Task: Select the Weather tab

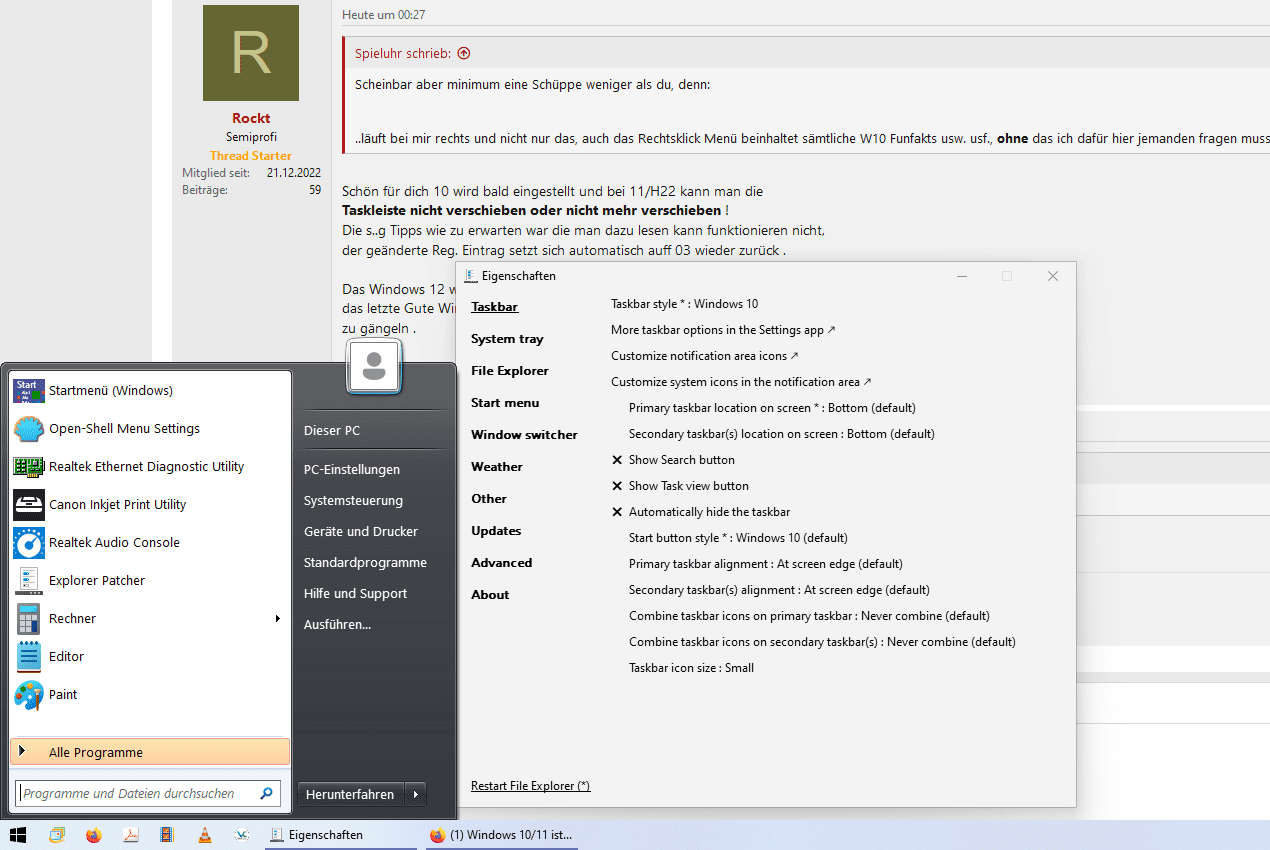Action: (497, 467)
